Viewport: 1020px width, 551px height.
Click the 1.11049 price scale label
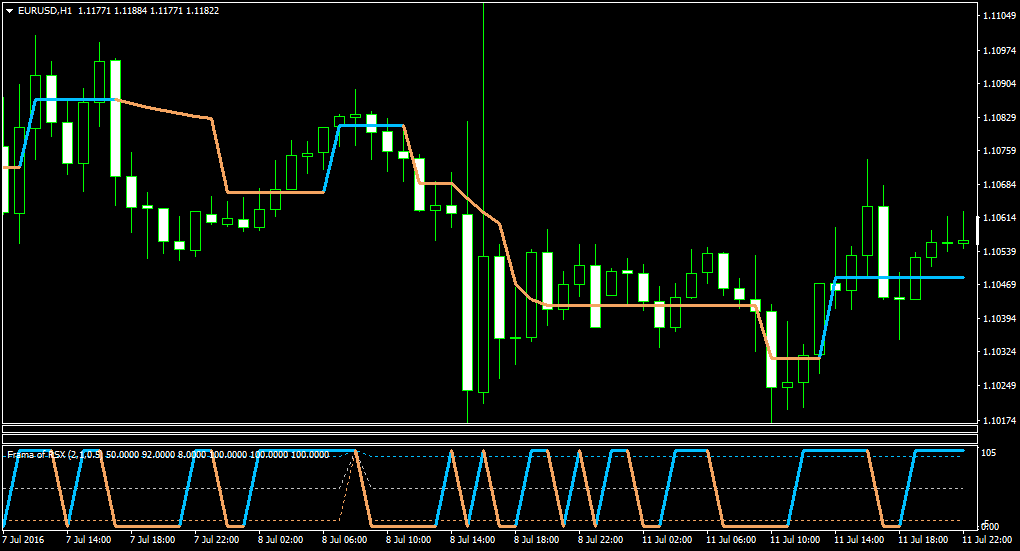[x=1000, y=16]
